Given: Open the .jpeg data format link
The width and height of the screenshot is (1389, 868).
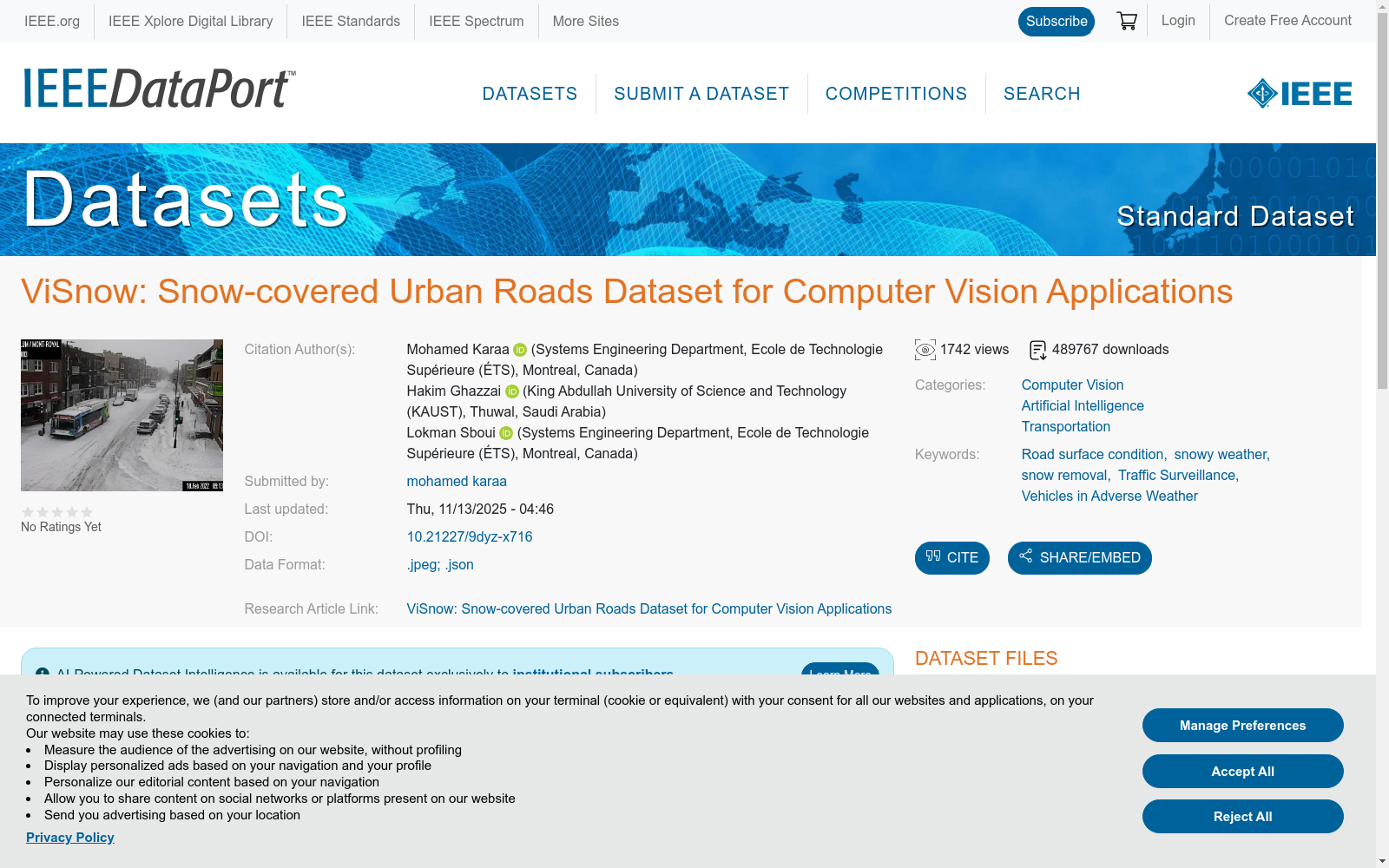Looking at the screenshot, I should tap(424, 564).
